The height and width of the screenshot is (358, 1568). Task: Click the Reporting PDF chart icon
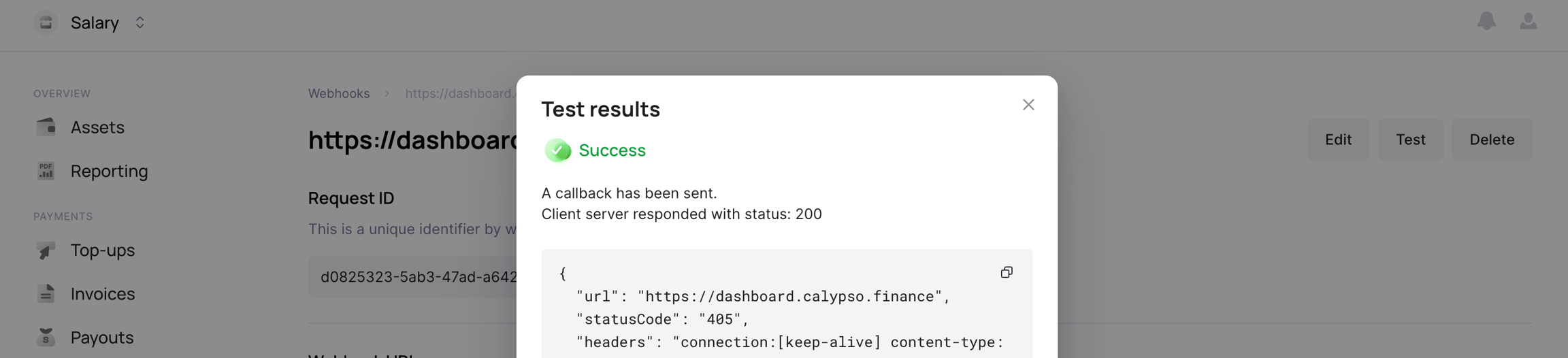tap(46, 171)
